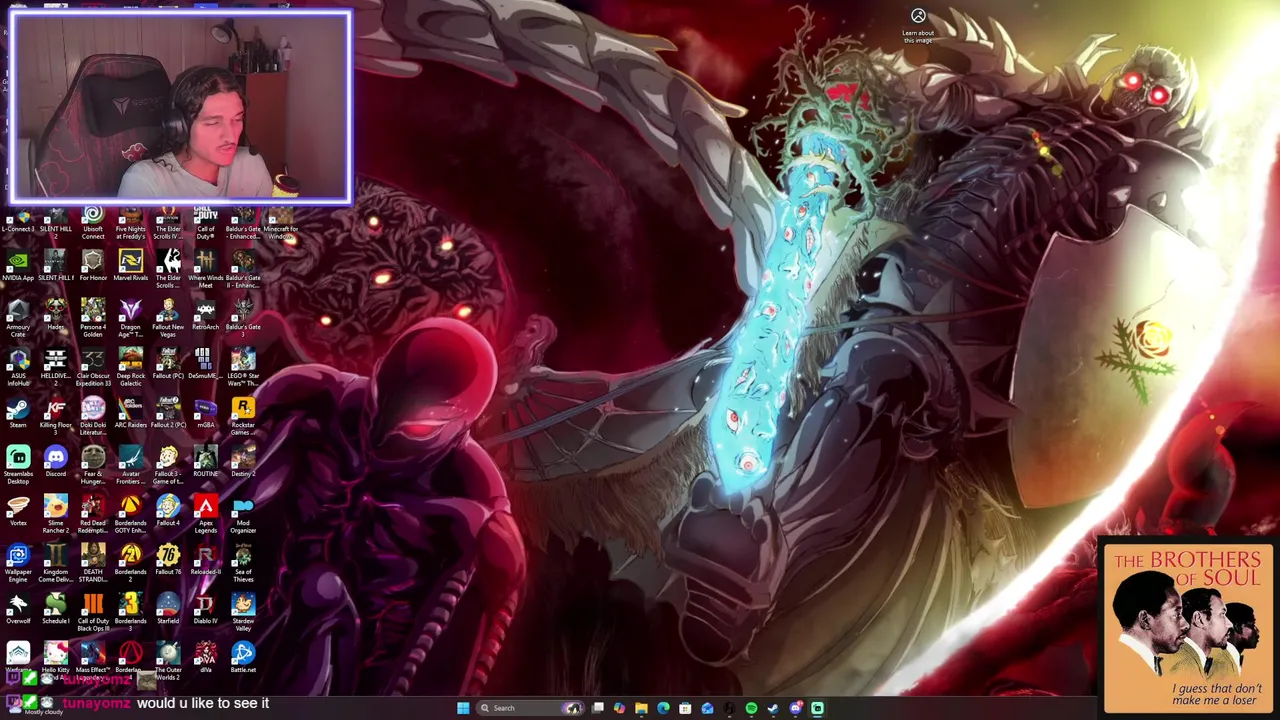Screen dimensions: 1280x720
Task: Launch the Discord desktop shortcut
Action: click(55, 462)
